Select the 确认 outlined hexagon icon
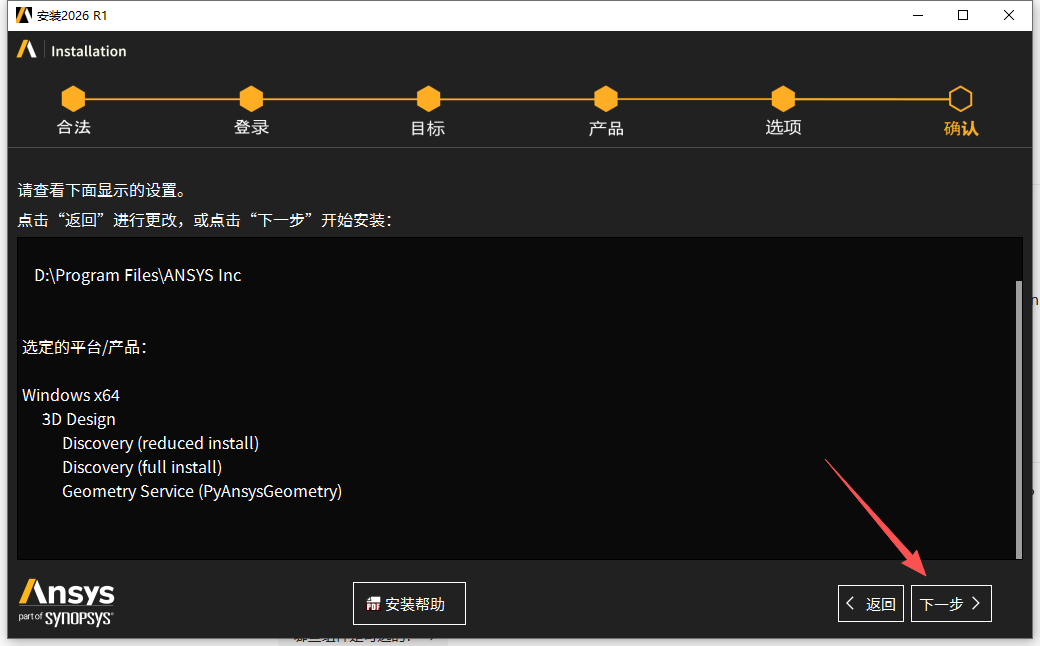The image size is (1040, 646). [x=960, y=100]
